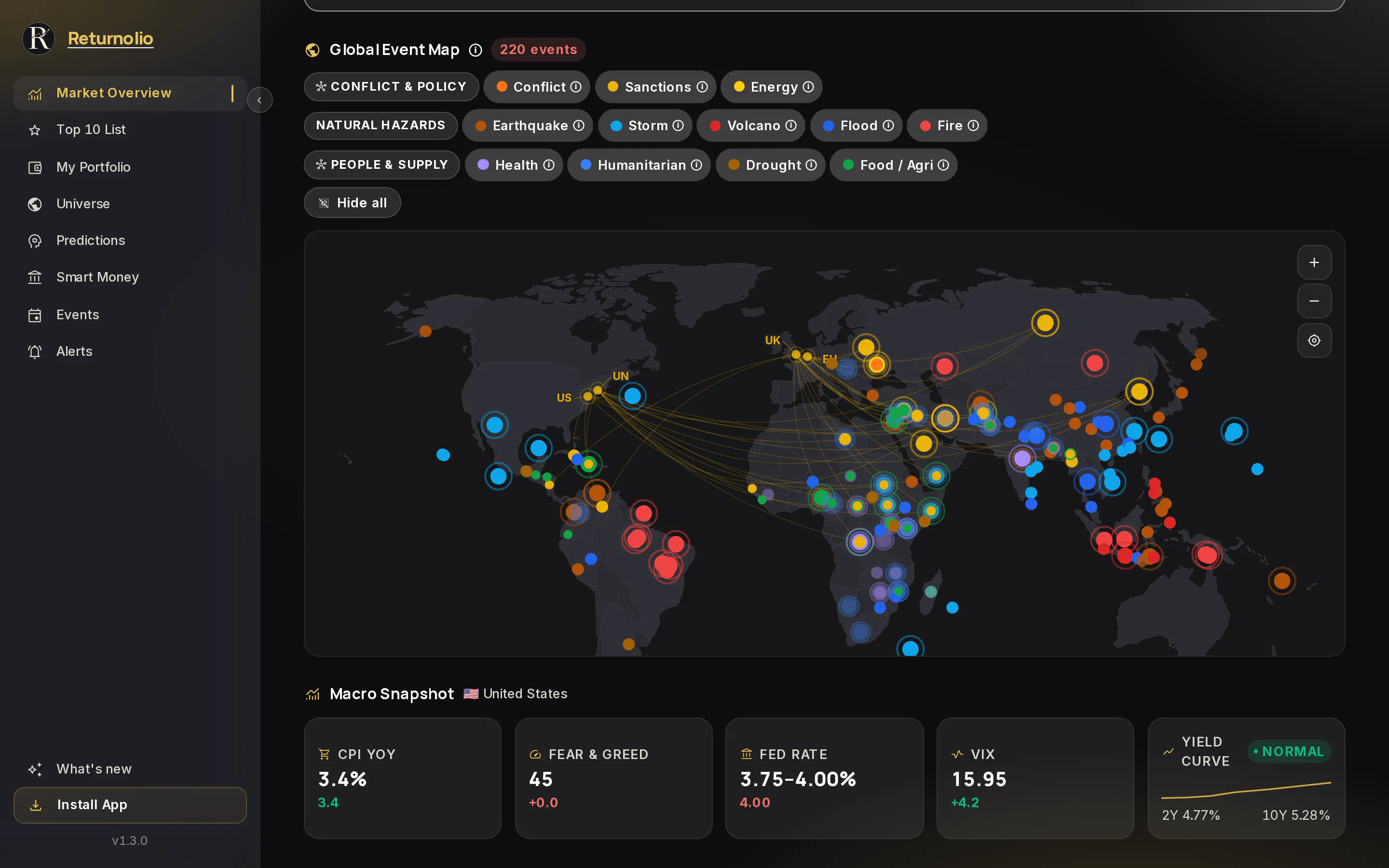Open the Drought info icon
This screenshot has width=1389, height=868.
pos(811,165)
